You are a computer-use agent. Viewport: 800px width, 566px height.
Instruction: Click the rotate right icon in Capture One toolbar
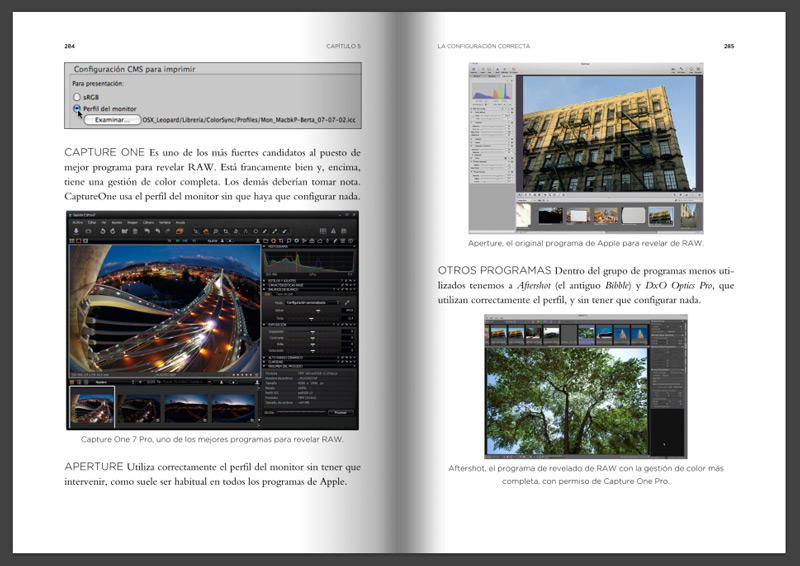point(113,231)
